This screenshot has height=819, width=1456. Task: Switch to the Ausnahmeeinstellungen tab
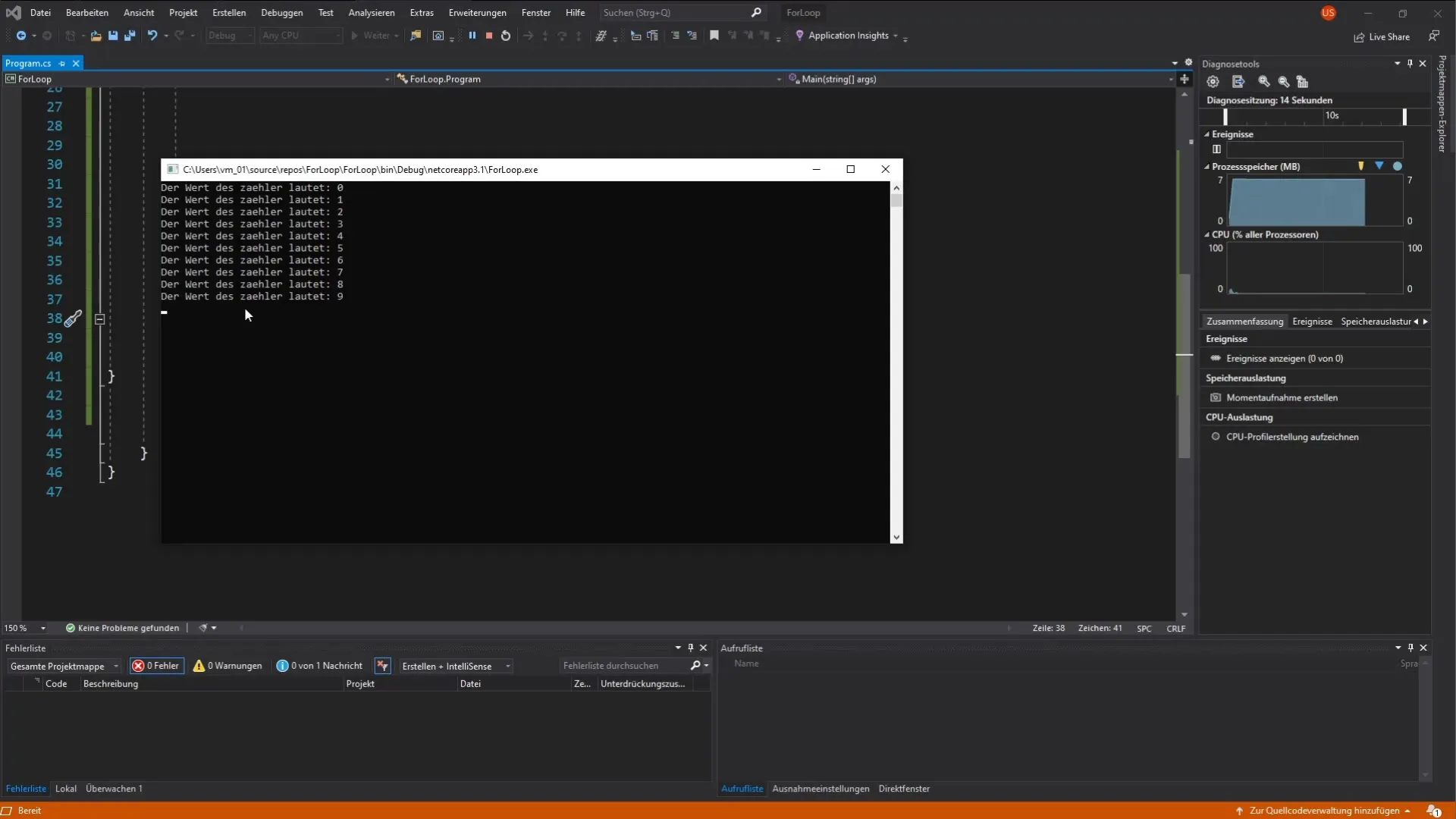click(821, 789)
